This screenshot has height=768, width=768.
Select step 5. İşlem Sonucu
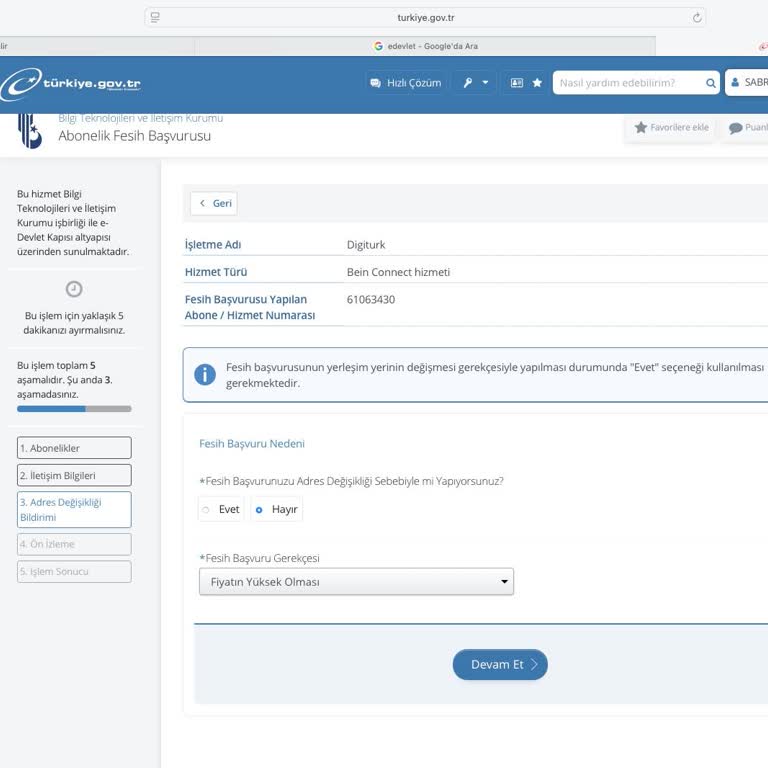point(74,572)
